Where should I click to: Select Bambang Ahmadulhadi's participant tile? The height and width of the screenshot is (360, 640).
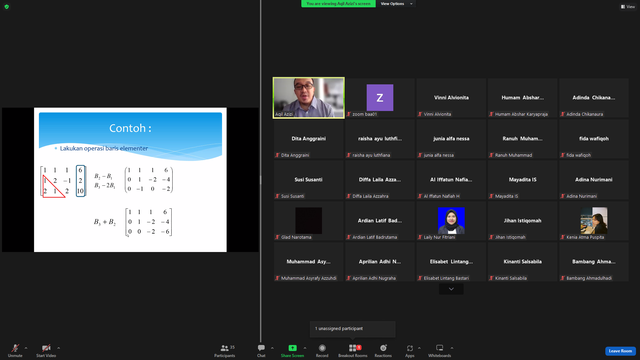(x=593, y=262)
